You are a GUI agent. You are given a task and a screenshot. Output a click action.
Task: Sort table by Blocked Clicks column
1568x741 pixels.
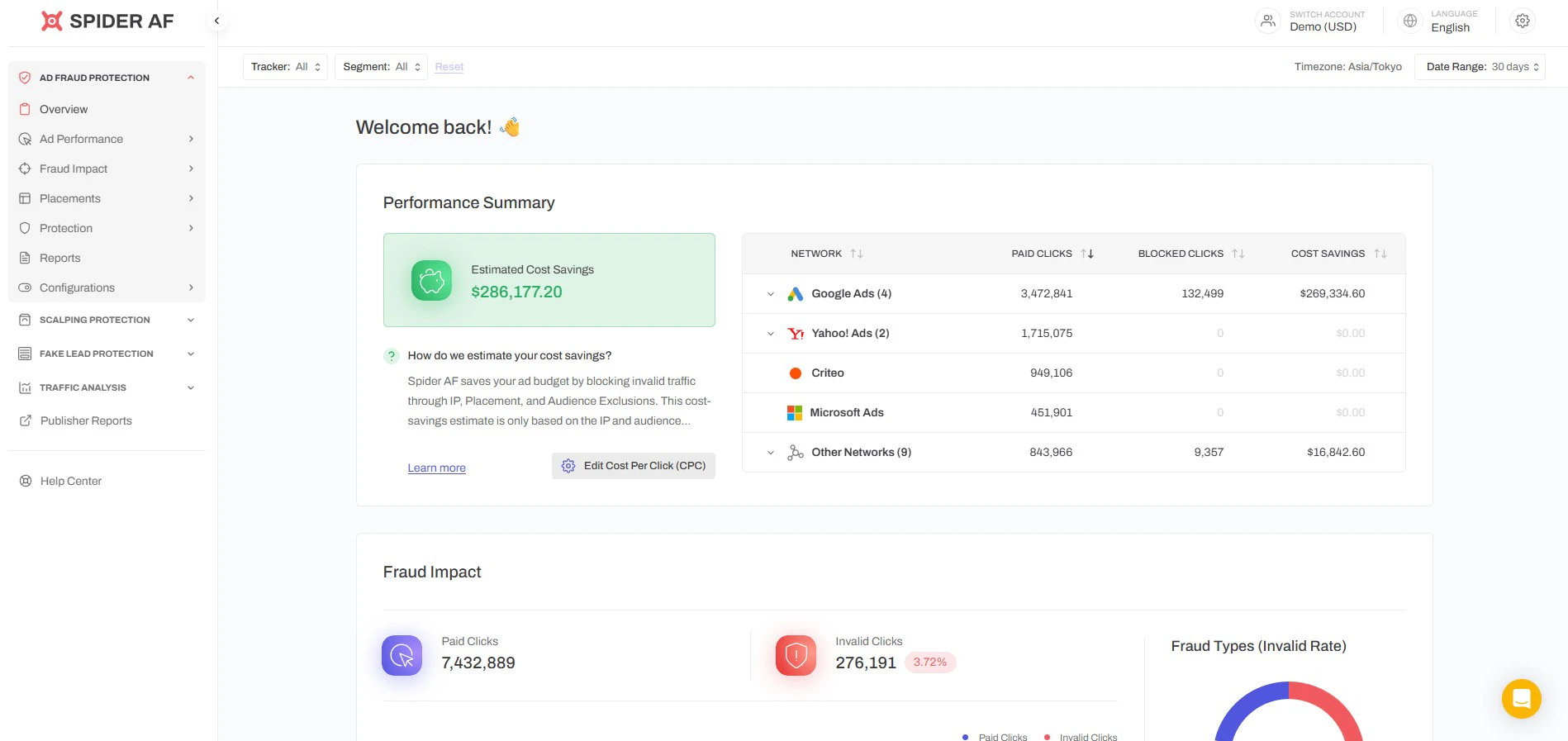point(1238,254)
